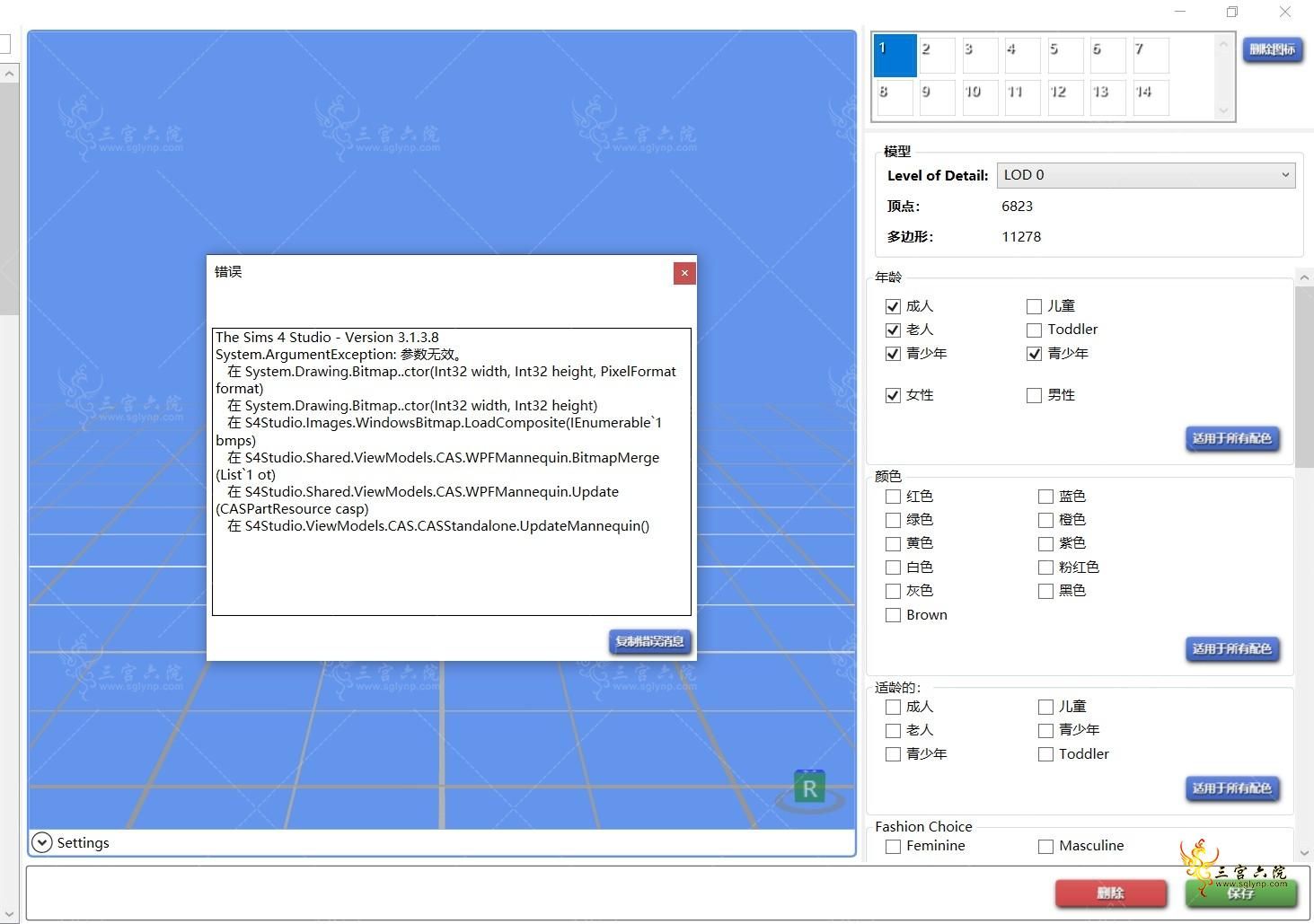Click the green 保存 button
Screen dimensions: 1314x924
[1240, 893]
